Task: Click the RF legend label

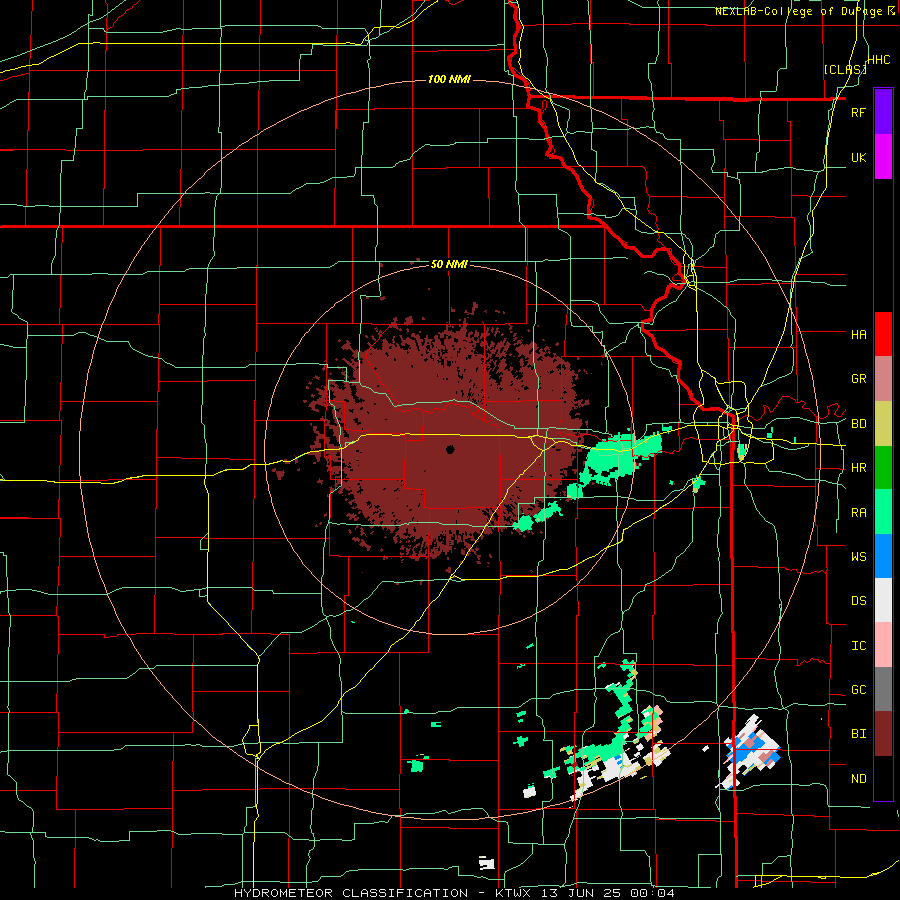Action: pos(858,112)
